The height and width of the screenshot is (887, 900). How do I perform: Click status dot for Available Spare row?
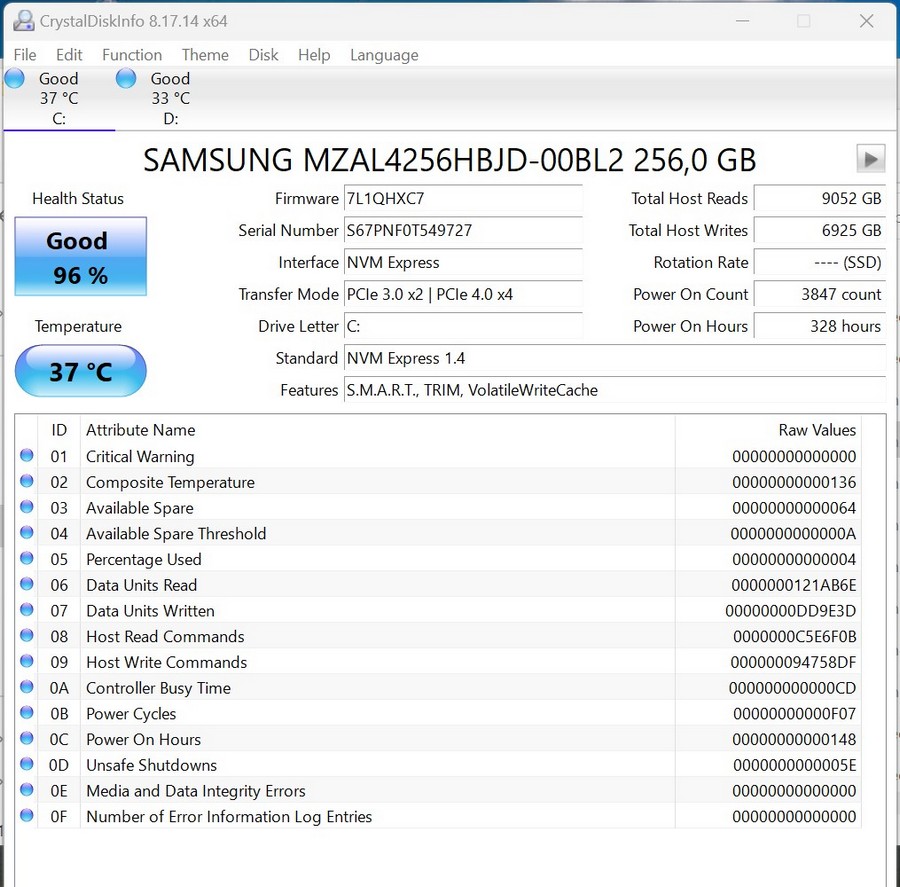click(26, 506)
